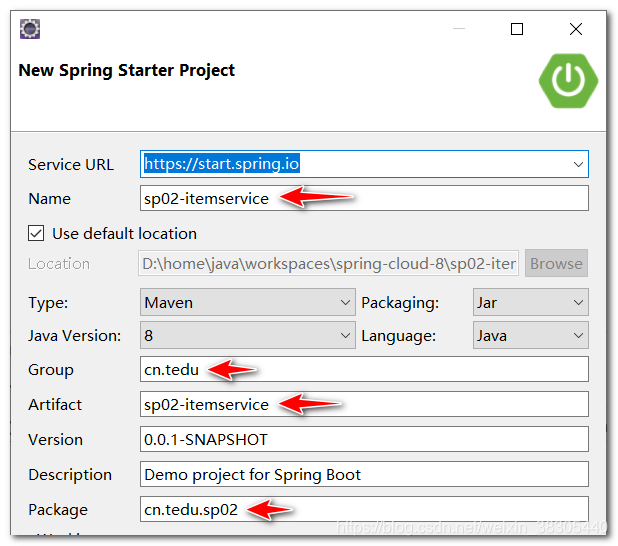Edit the Description field Demo project
The height and width of the screenshot is (546, 618).
pyautogui.click(x=364, y=474)
